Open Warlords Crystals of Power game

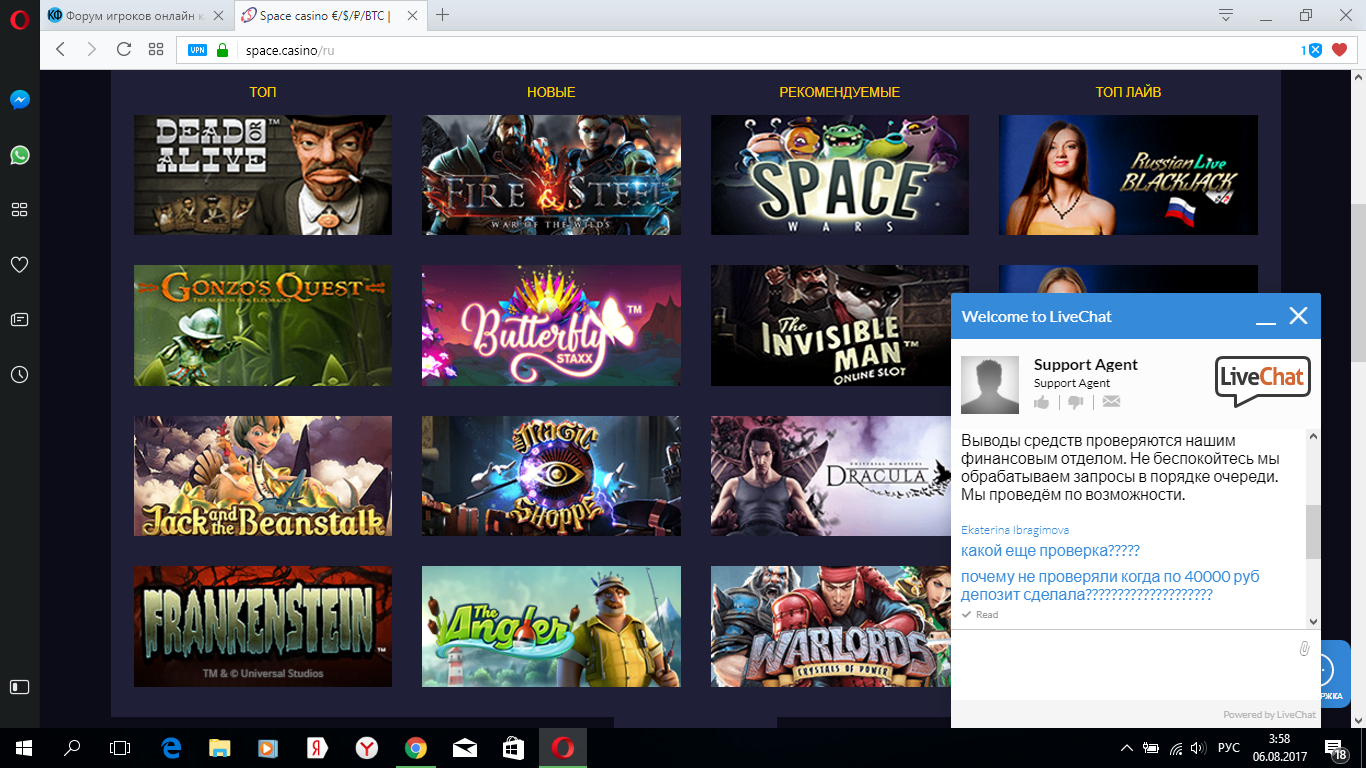pos(830,626)
